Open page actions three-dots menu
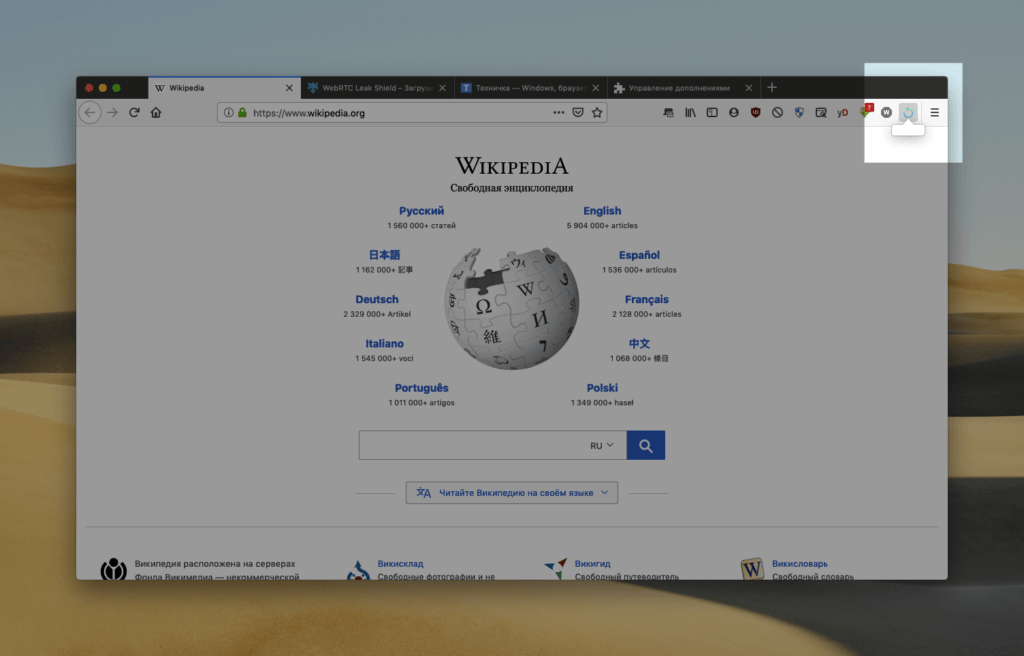 [x=558, y=112]
